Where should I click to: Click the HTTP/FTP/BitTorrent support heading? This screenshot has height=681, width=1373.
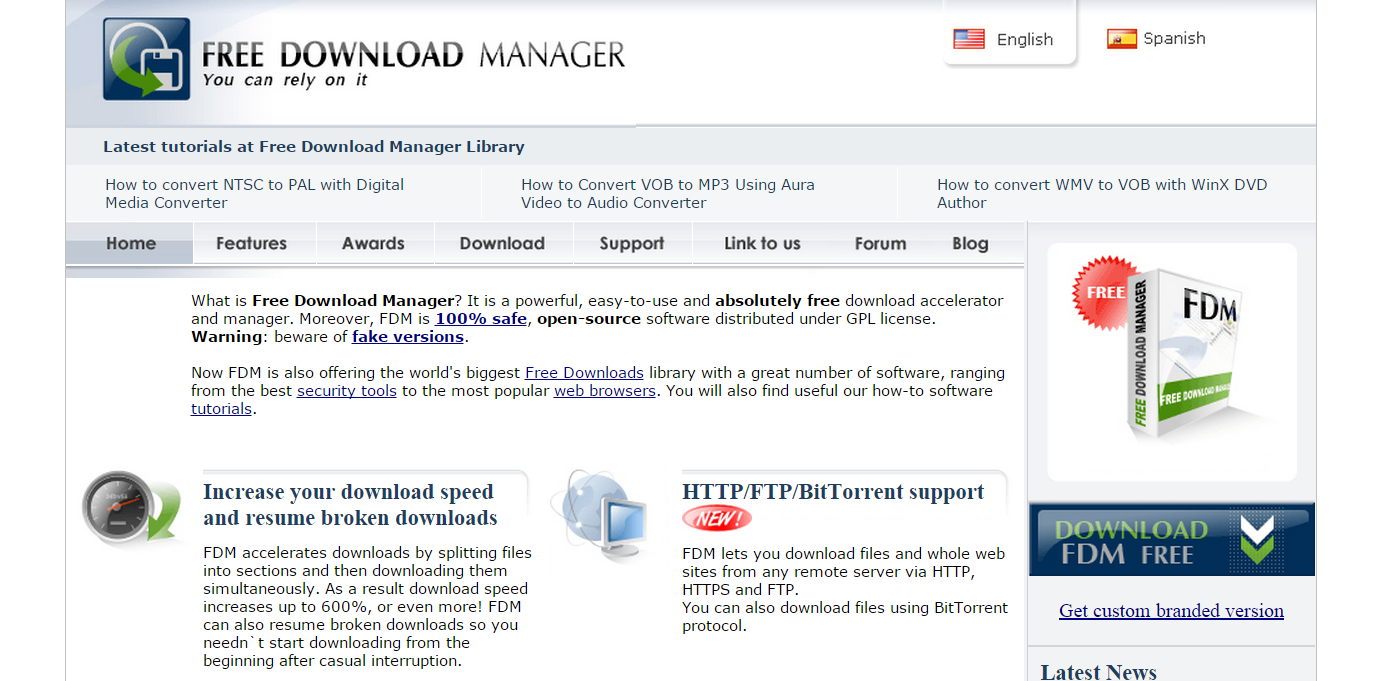click(833, 492)
